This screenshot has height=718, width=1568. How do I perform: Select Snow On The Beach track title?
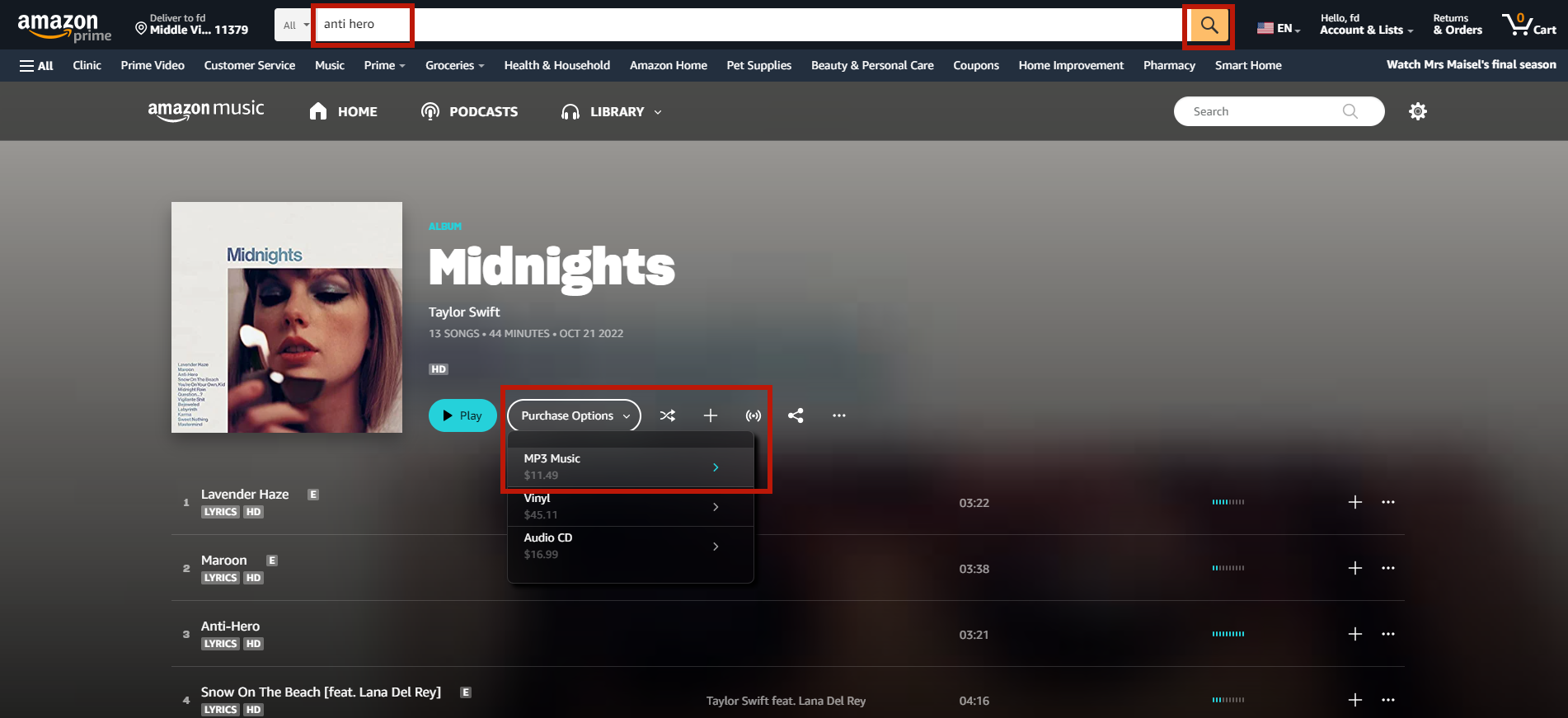[x=321, y=692]
